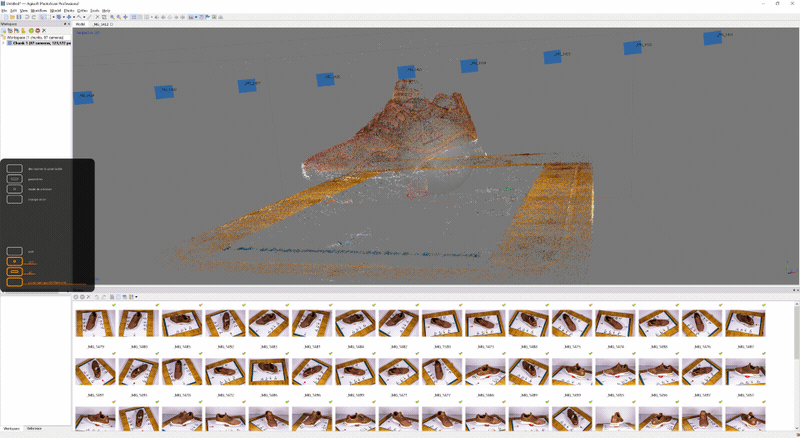Remove cameras with Photos pane X icon
The height and width of the screenshot is (438, 800).
(x=89, y=297)
